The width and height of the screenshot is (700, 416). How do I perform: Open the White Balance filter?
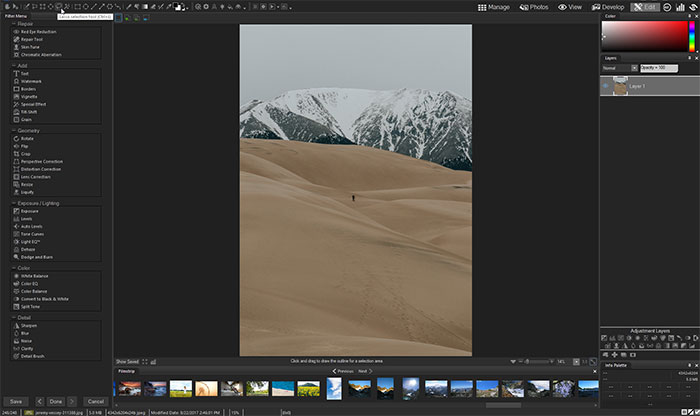(31, 276)
